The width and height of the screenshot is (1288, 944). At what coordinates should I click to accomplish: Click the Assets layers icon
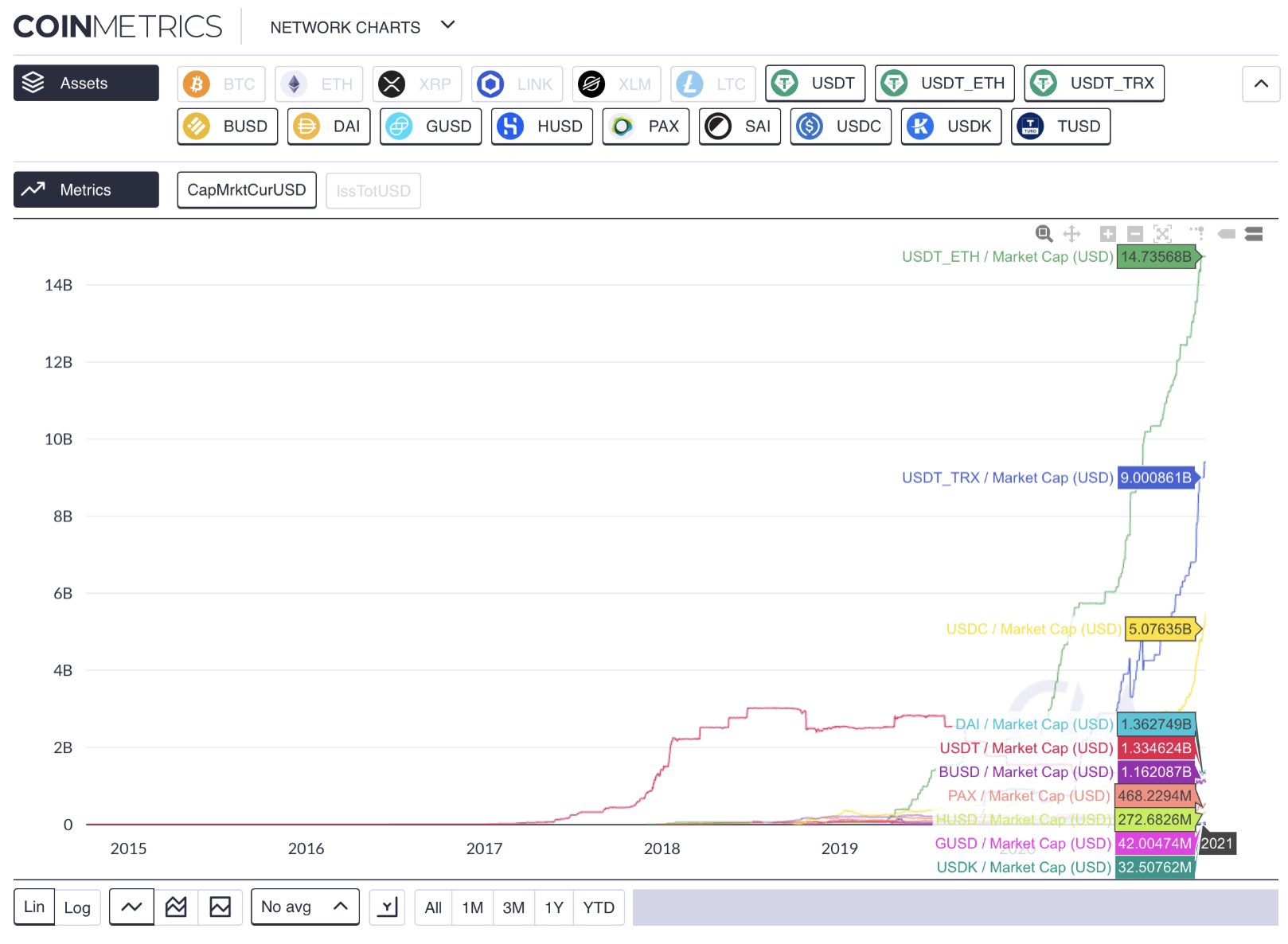33,83
